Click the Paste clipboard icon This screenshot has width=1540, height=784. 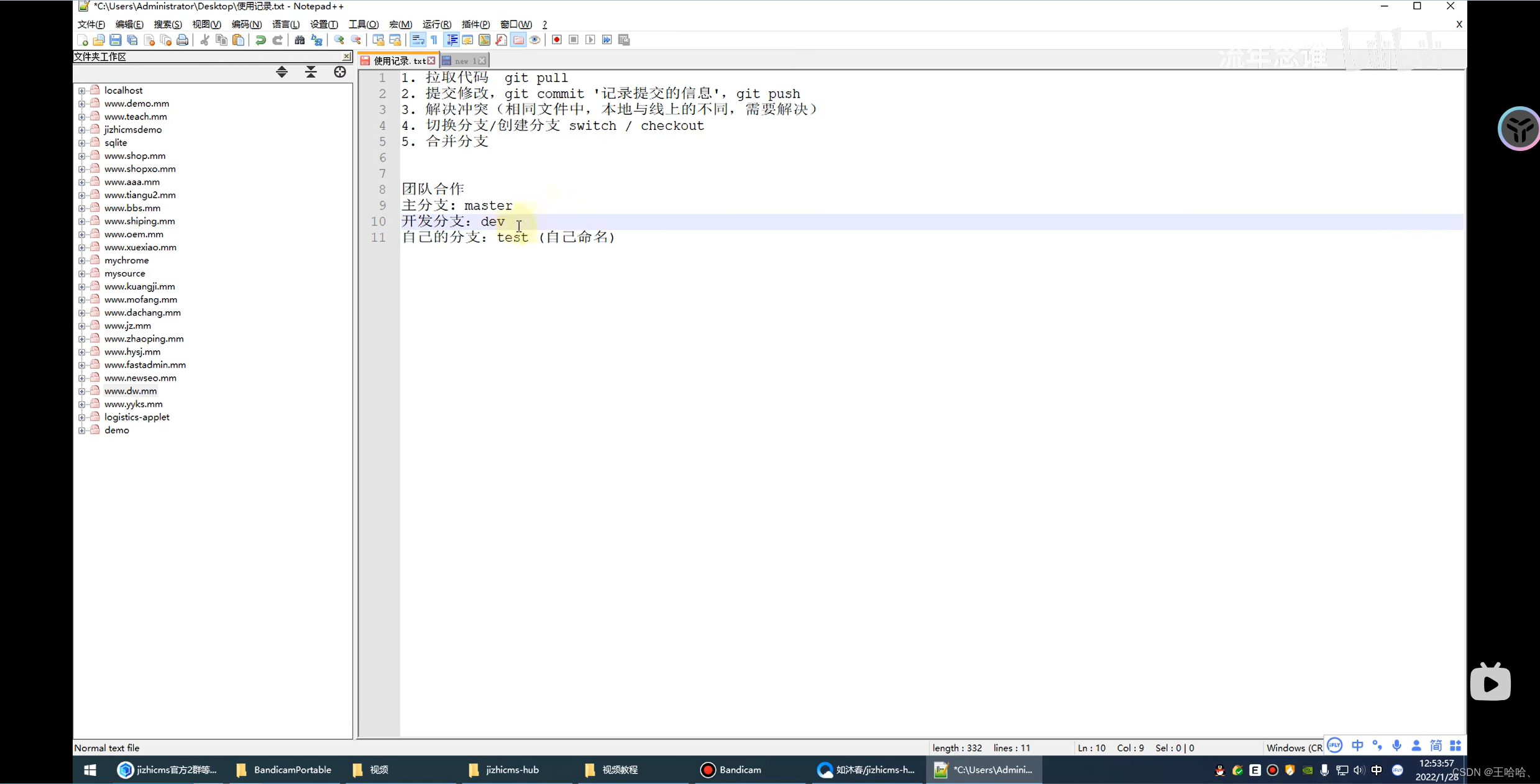(x=238, y=40)
